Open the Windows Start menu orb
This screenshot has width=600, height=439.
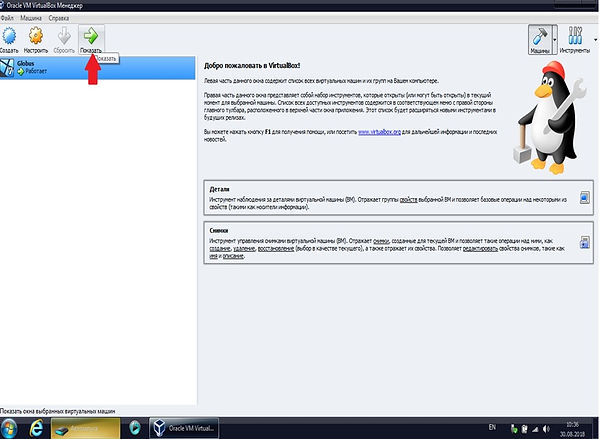pyautogui.click(x=9, y=428)
